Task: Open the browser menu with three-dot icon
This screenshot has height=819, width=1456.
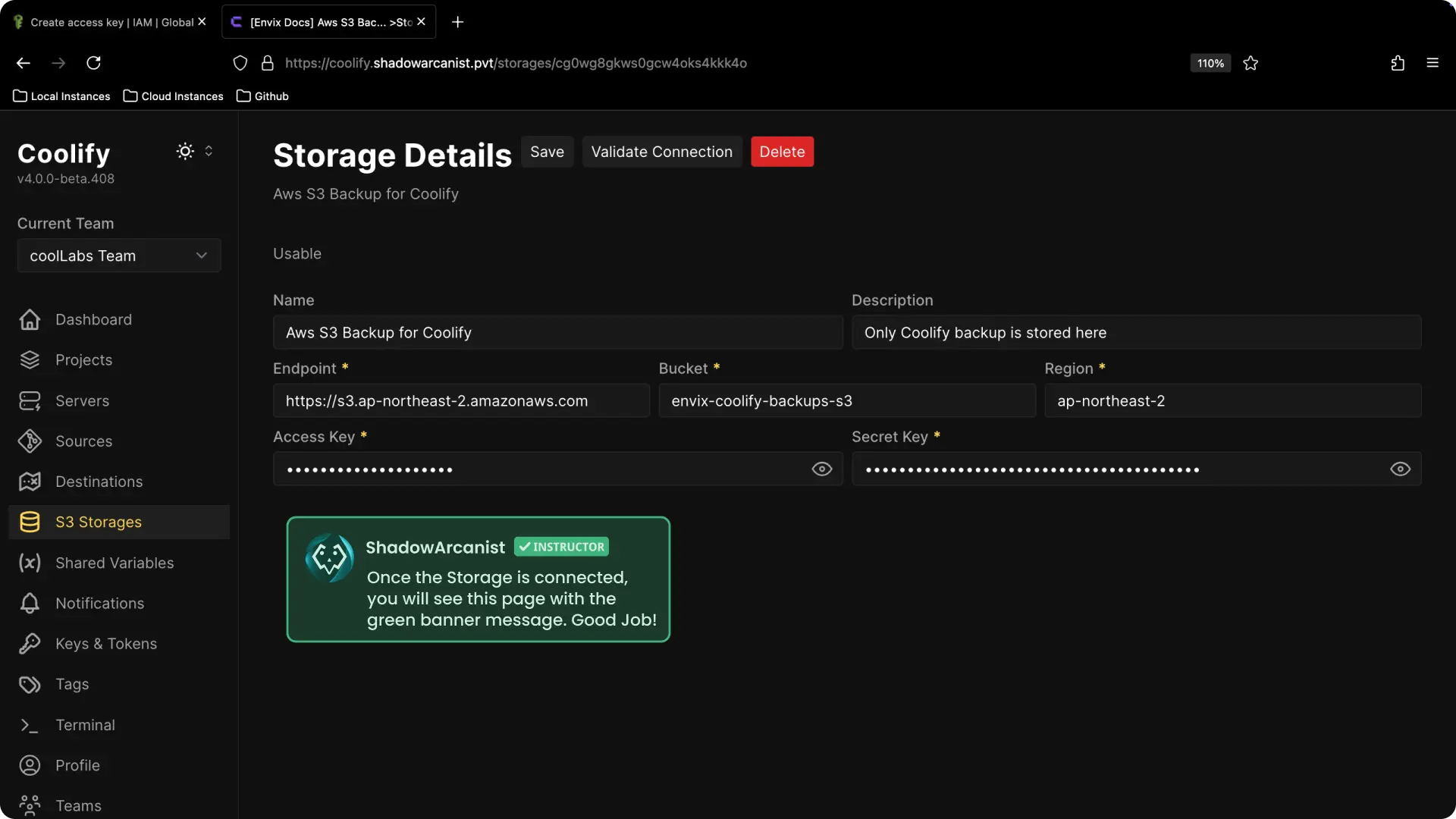Action: 1432,63
